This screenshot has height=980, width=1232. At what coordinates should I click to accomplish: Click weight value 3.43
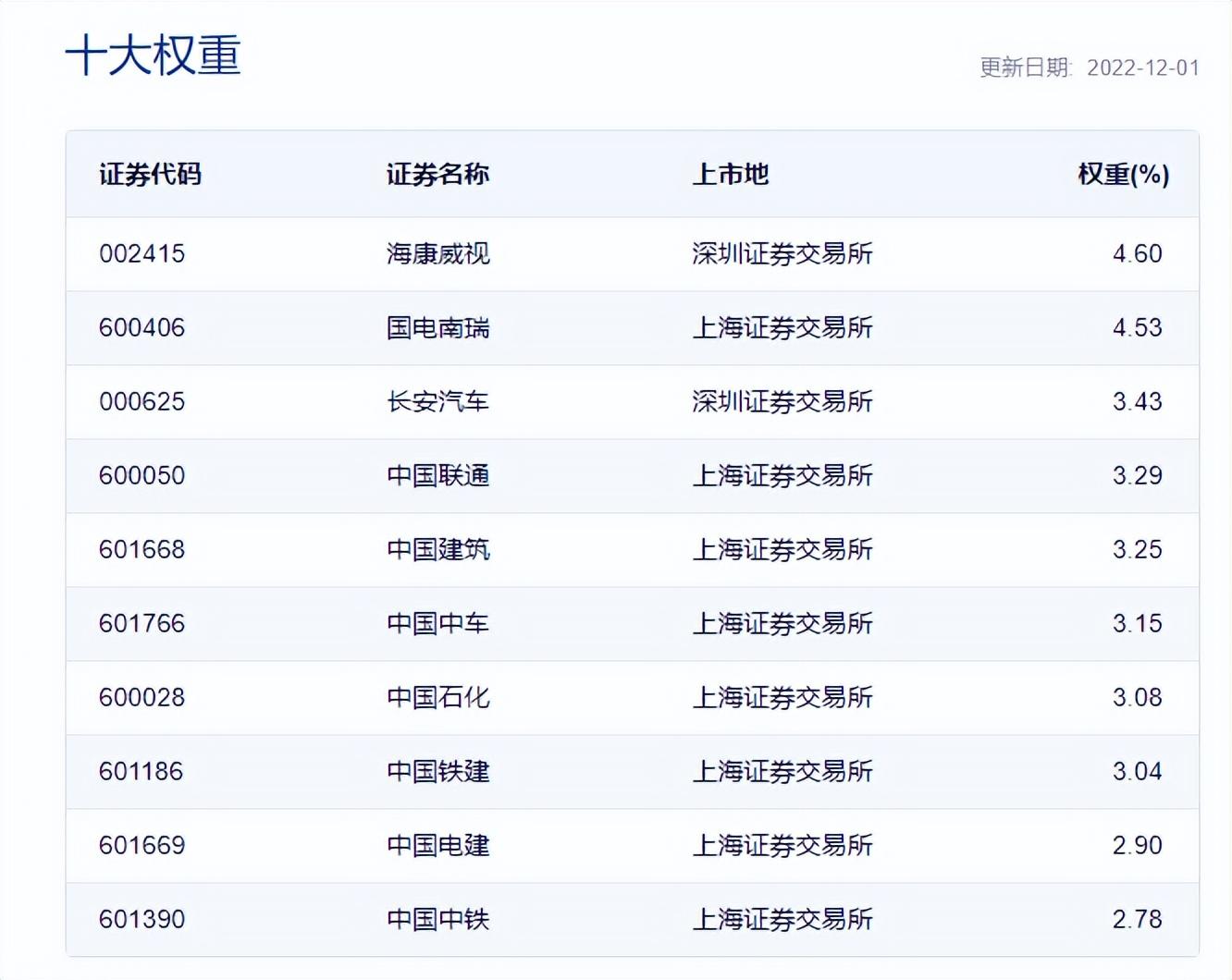[1137, 401]
